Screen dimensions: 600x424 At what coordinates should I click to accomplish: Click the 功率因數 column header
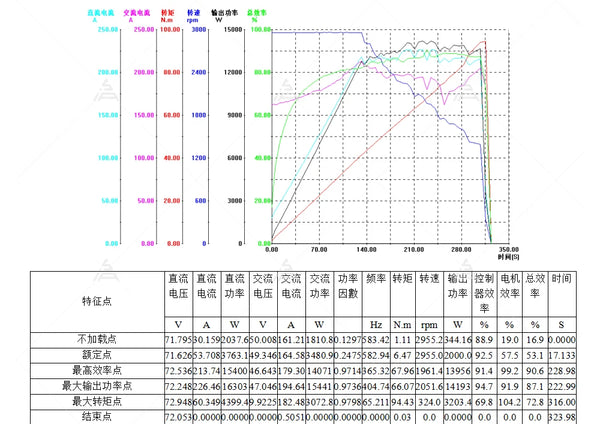point(348,287)
